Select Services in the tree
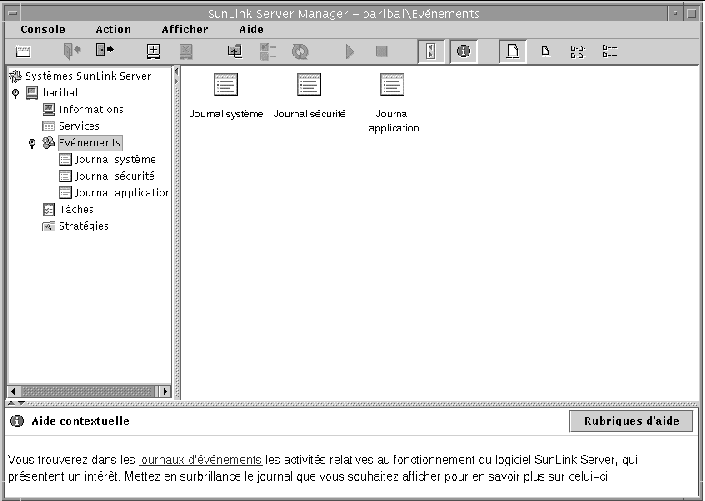The width and height of the screenshot is (705, 501). pyautogui.click(x=79, y=126)
